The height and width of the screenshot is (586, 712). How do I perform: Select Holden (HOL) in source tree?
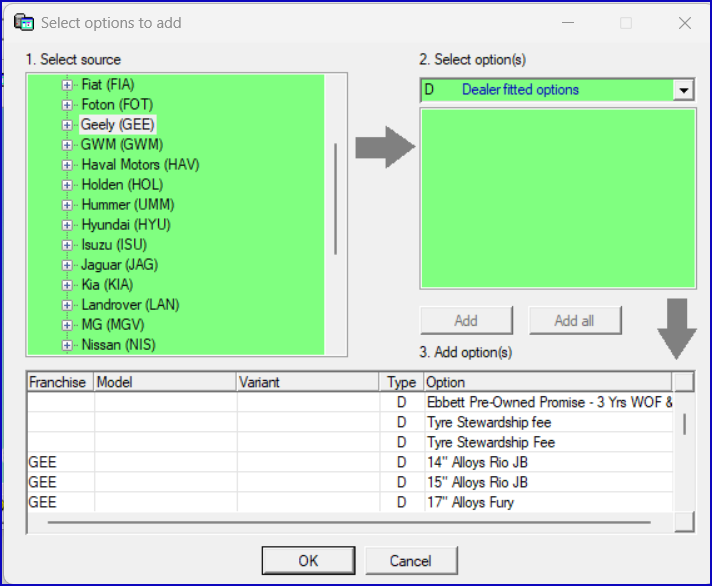[x=121, y=185]
